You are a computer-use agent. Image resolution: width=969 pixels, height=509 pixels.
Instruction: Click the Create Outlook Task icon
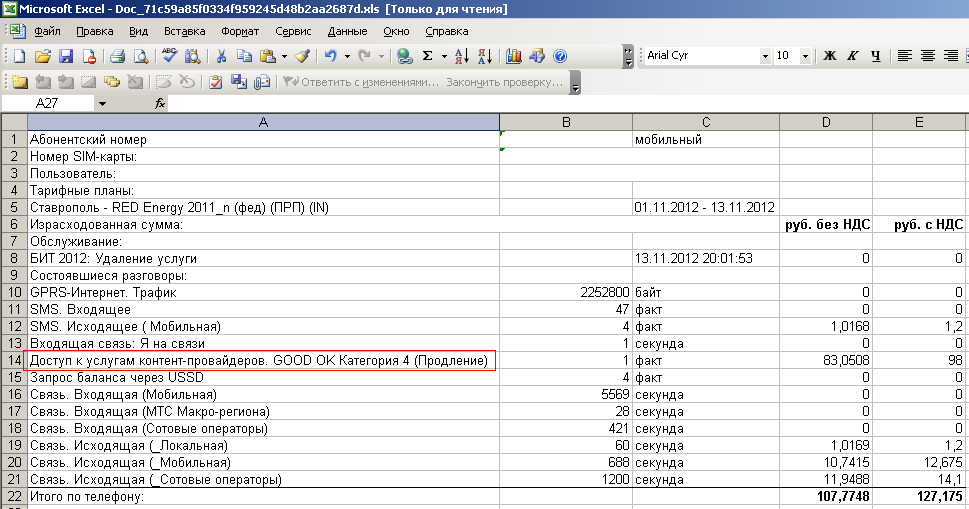click(216, 82)
